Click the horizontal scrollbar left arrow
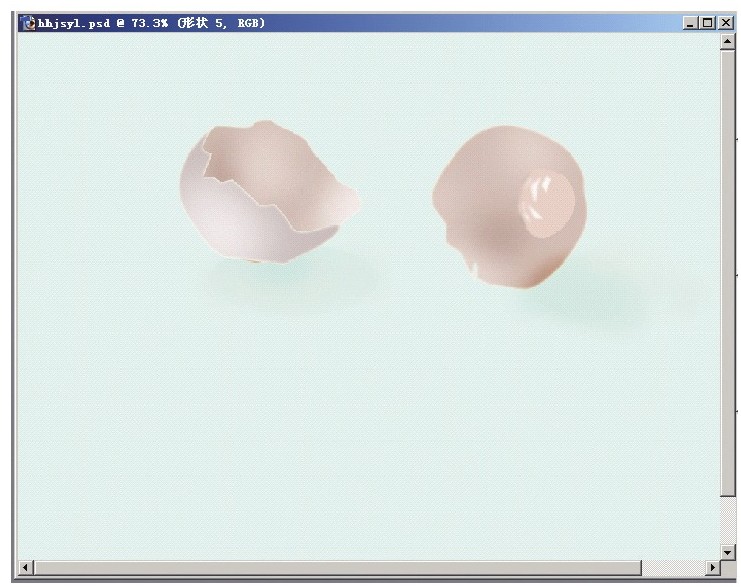 point(26,567)
